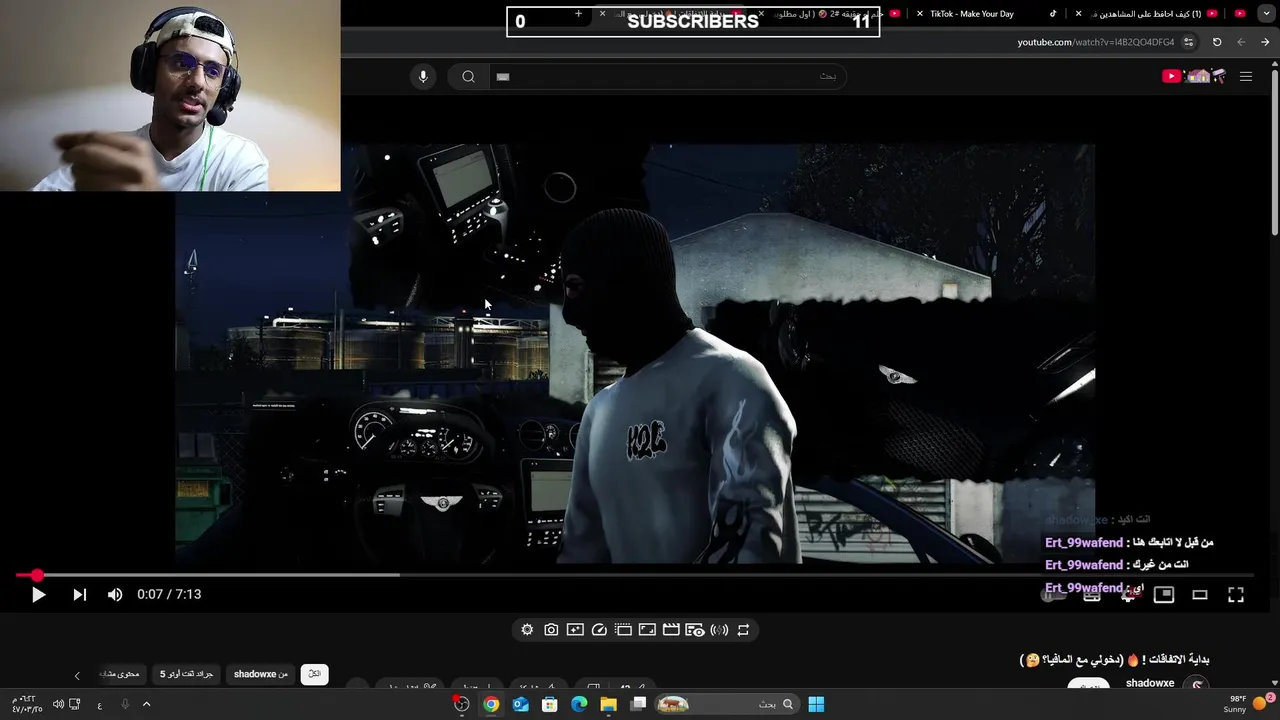Click the sound wave icon below the player
This screenshot has height=720, width=1280.
[x=719, y=630]
